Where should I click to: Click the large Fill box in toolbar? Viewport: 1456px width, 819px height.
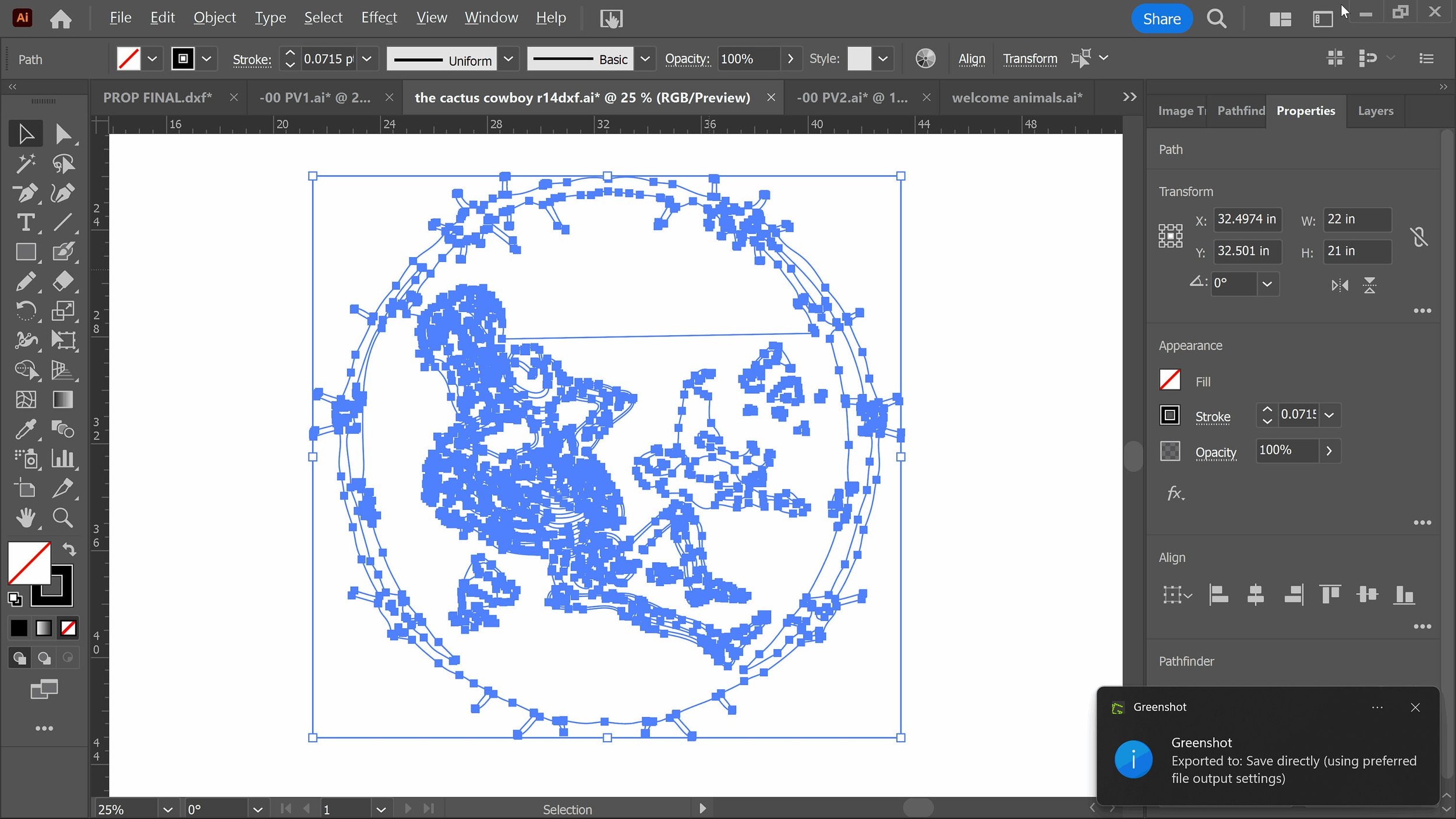pos(29,563)
